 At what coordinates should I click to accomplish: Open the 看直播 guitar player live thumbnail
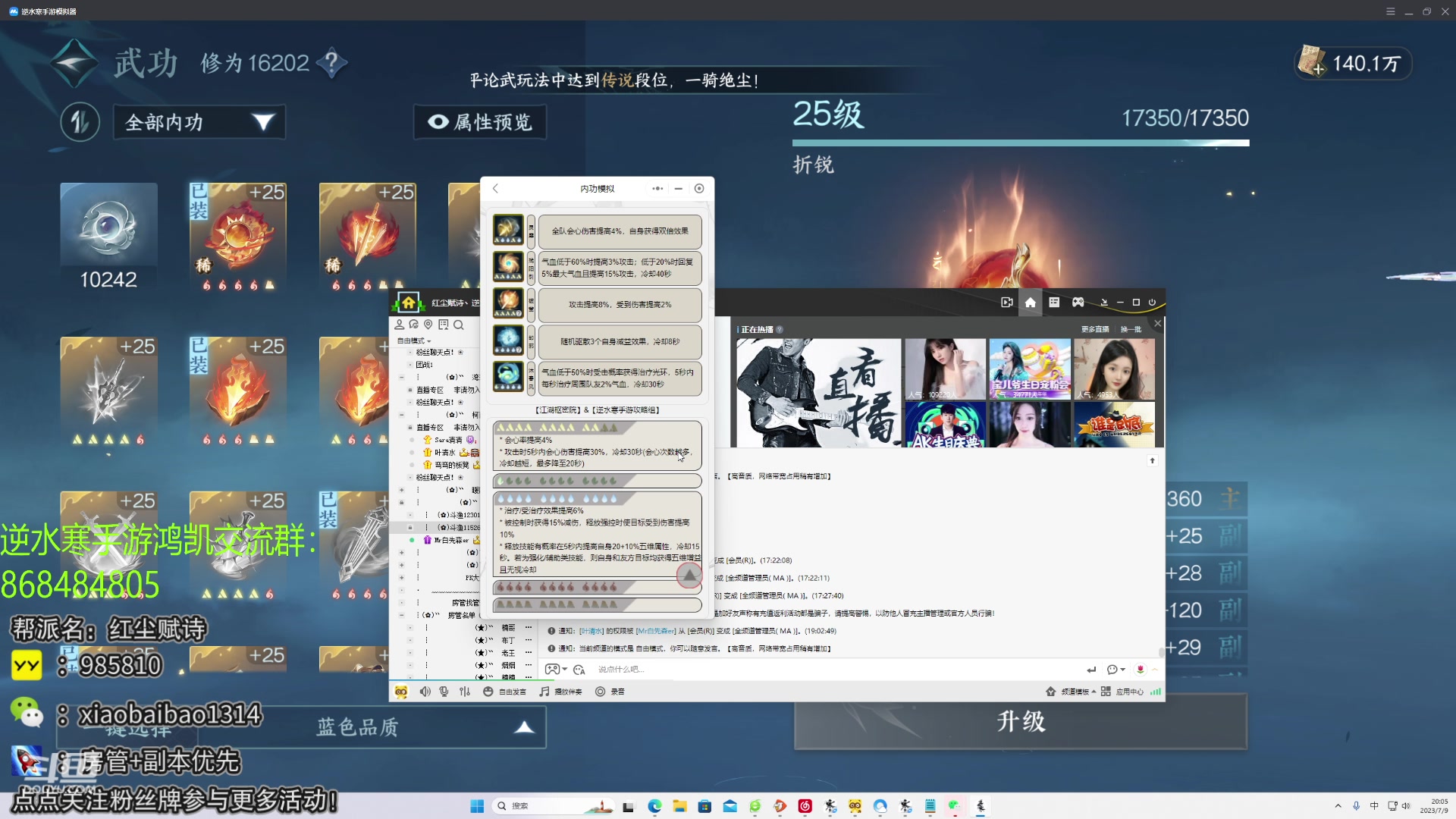coord(818,393)
